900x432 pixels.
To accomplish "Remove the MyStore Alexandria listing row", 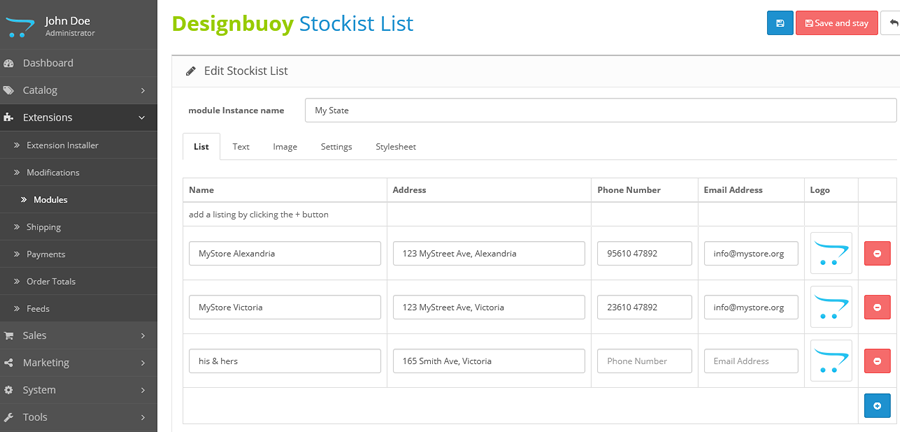I will 876,253.
